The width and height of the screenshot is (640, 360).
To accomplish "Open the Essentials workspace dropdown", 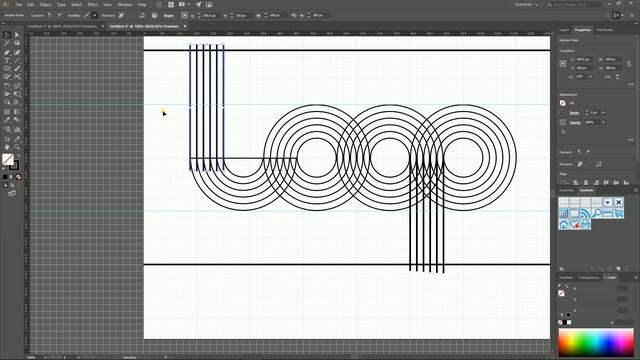I will pyautogui.click(x=526, y=4).
